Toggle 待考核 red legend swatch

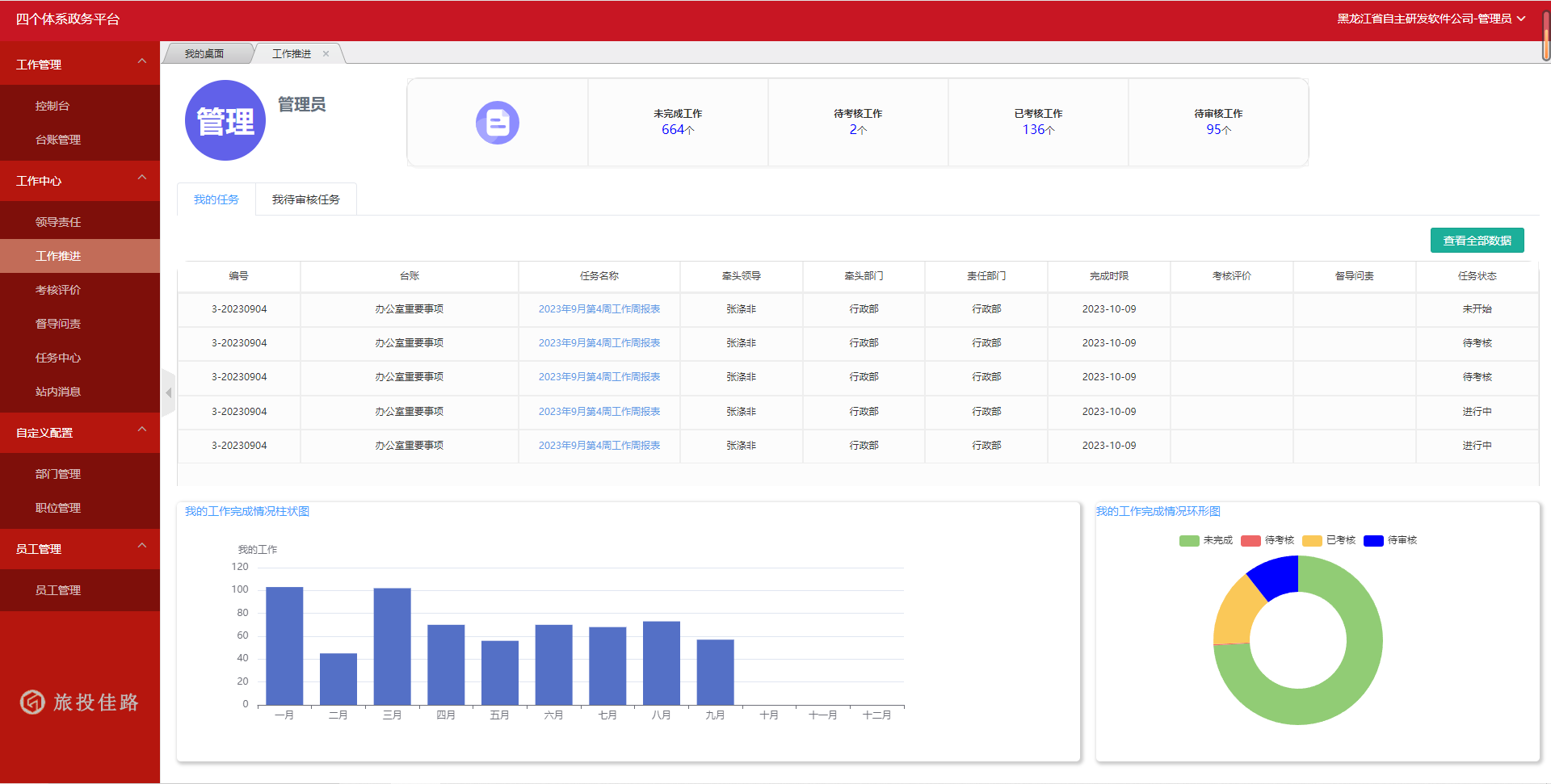click(1250, 541)
